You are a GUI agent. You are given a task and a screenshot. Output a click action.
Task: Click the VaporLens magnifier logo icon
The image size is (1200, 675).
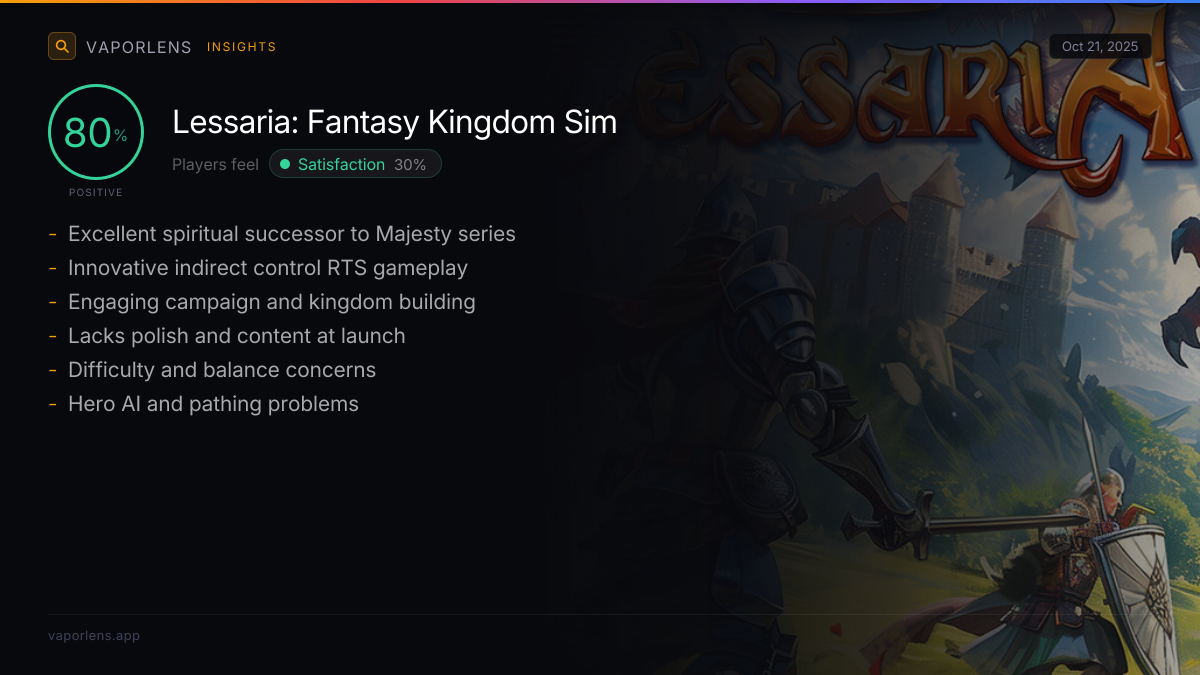click(62, 46)
